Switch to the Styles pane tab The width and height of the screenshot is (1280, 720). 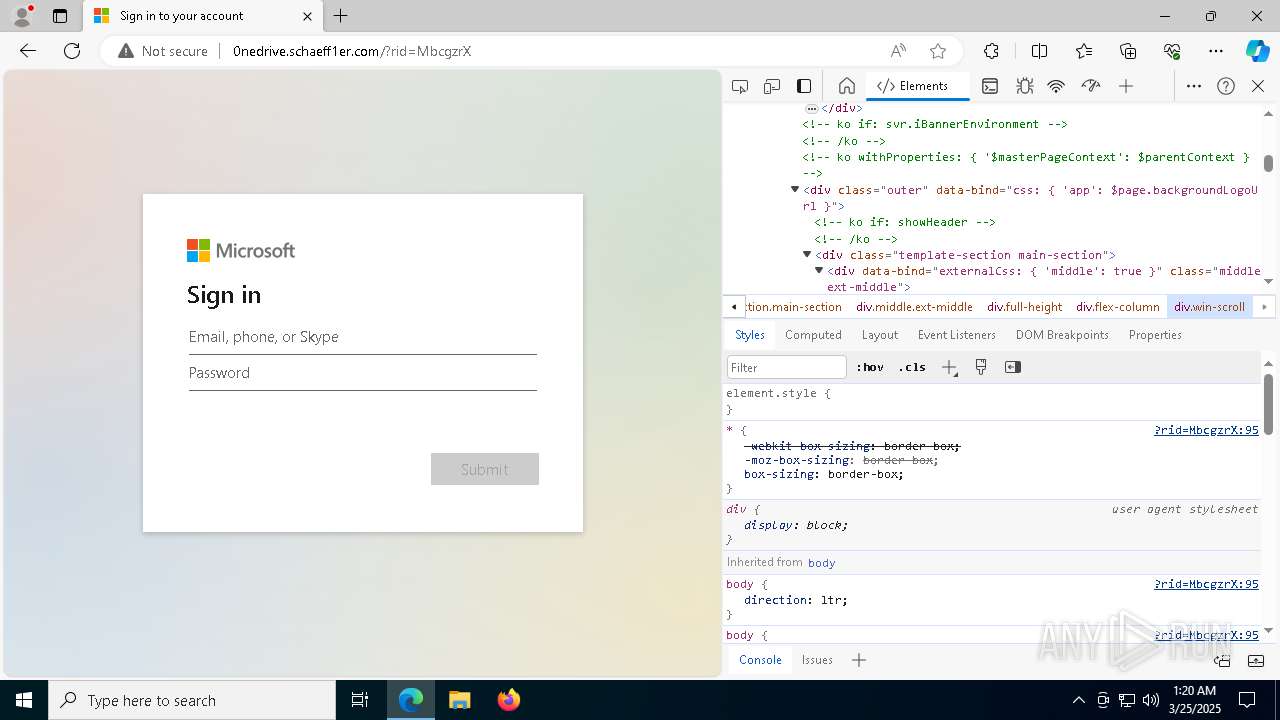point(750,335)
